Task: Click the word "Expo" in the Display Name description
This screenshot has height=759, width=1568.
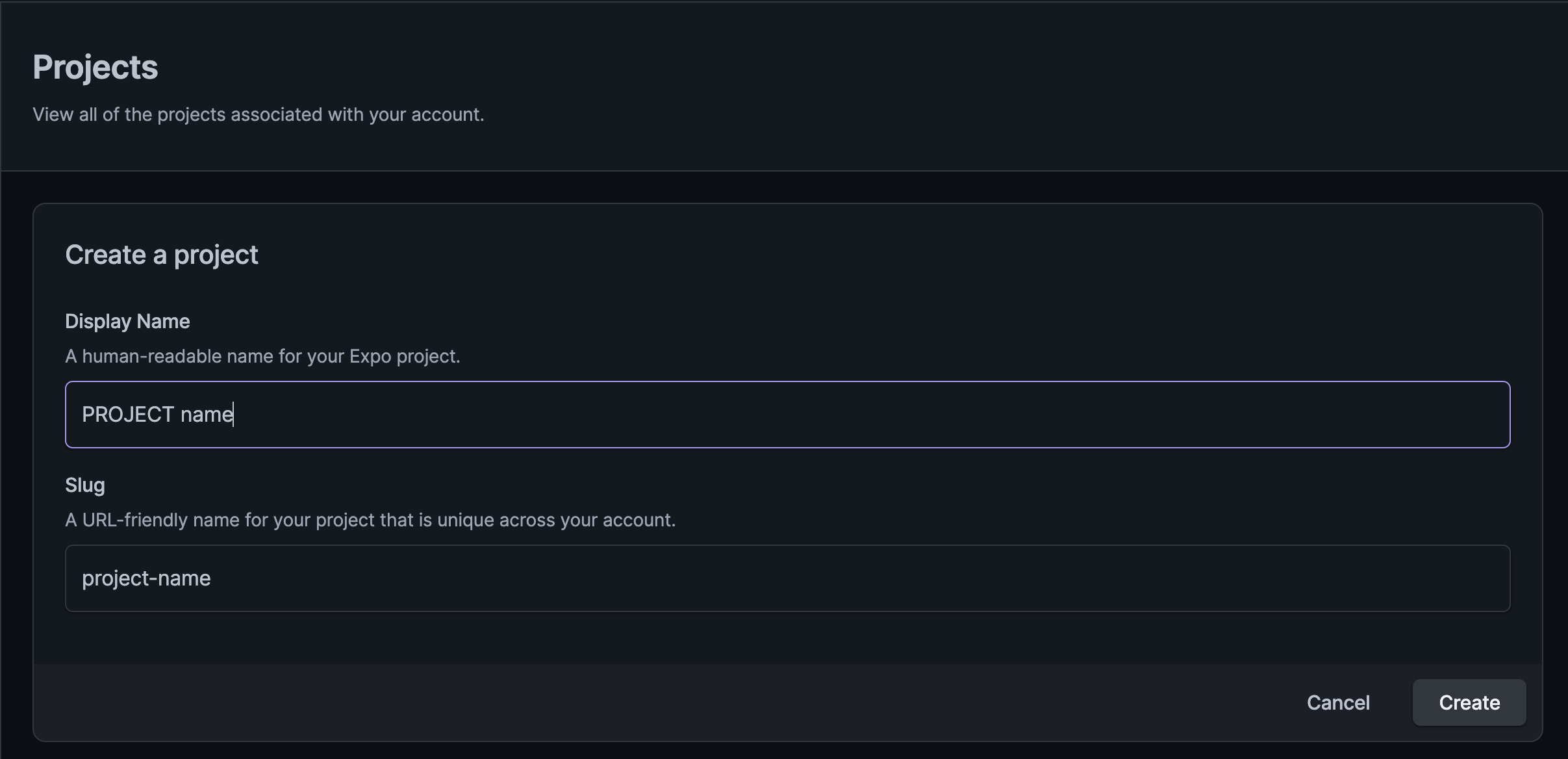Action: point(370,356)
